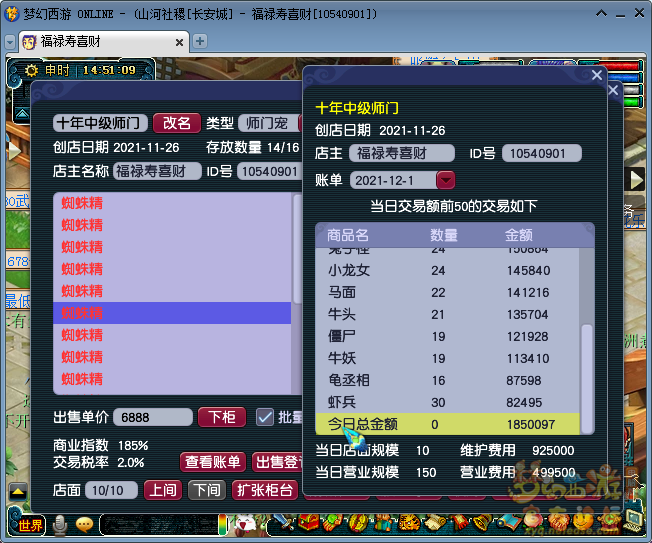Click the 数量 column header
The height and width of the screenshot is (543, 652).
444,235
